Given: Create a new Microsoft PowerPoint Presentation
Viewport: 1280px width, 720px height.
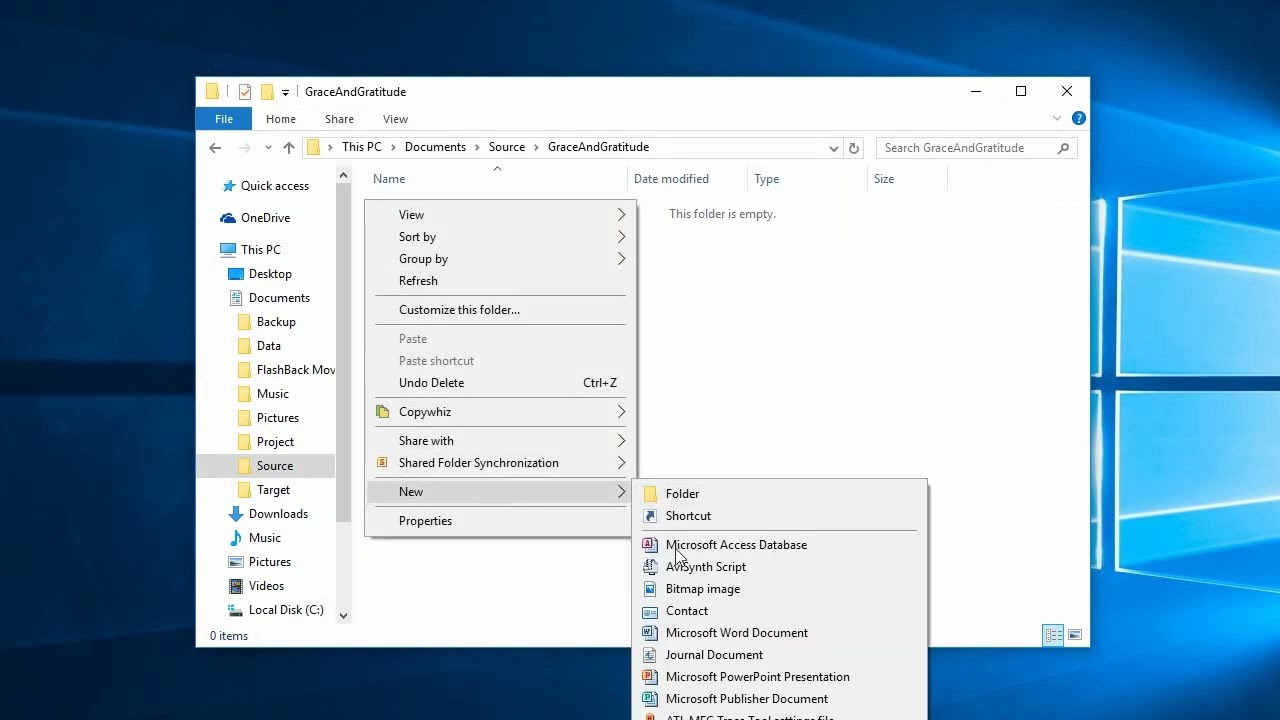Looking at the screenshot, I should 780,677.
